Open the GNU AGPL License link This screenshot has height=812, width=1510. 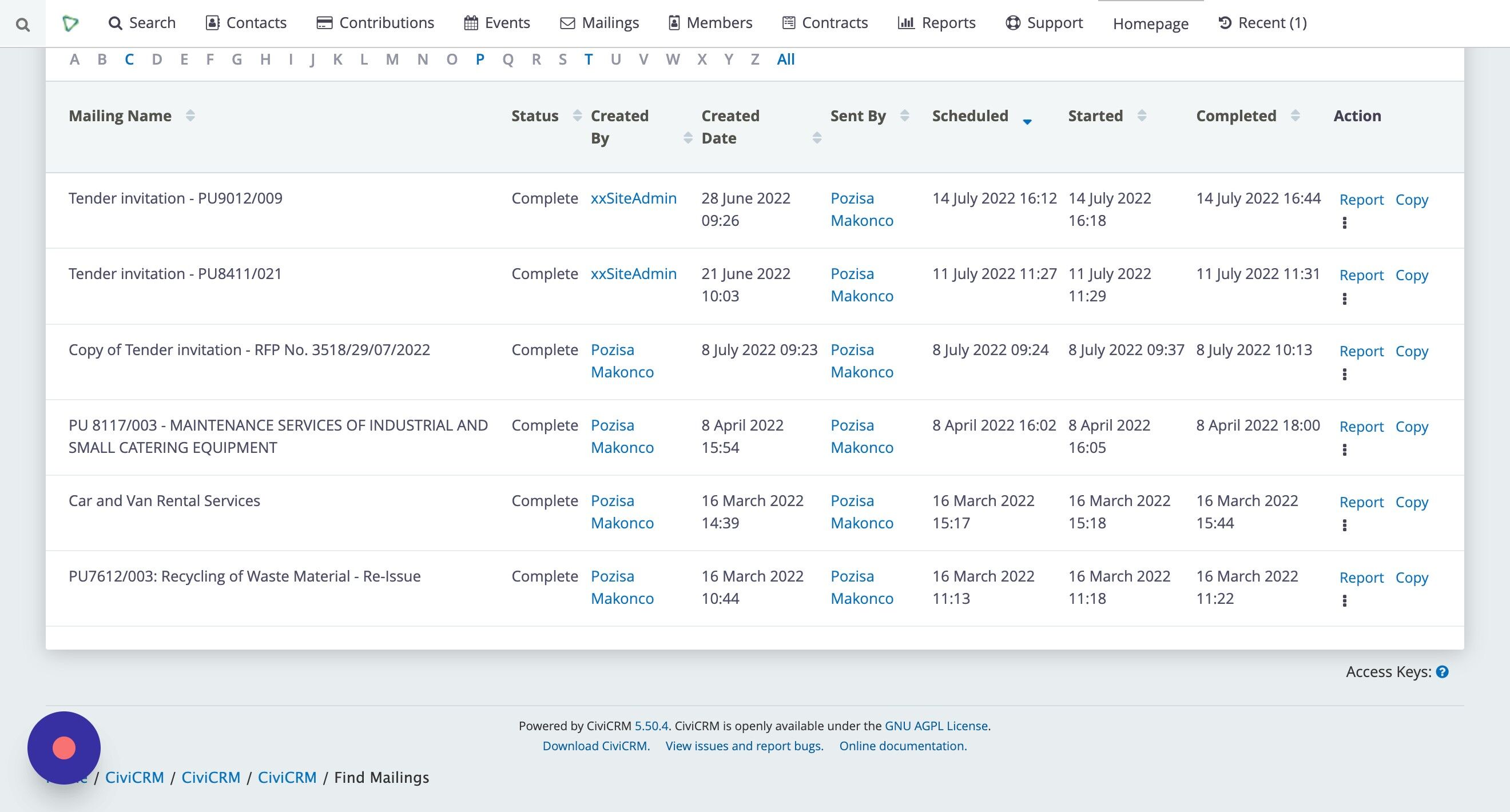(936, 726)
